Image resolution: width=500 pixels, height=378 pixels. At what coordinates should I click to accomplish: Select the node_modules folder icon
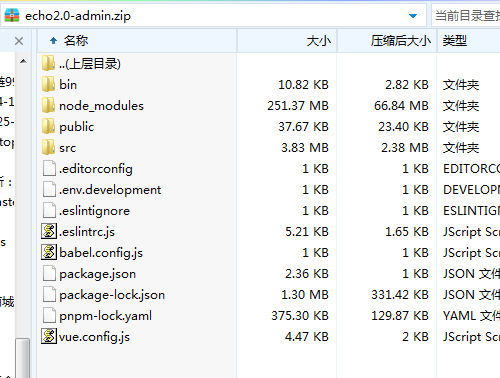click(x=49, y=105)
